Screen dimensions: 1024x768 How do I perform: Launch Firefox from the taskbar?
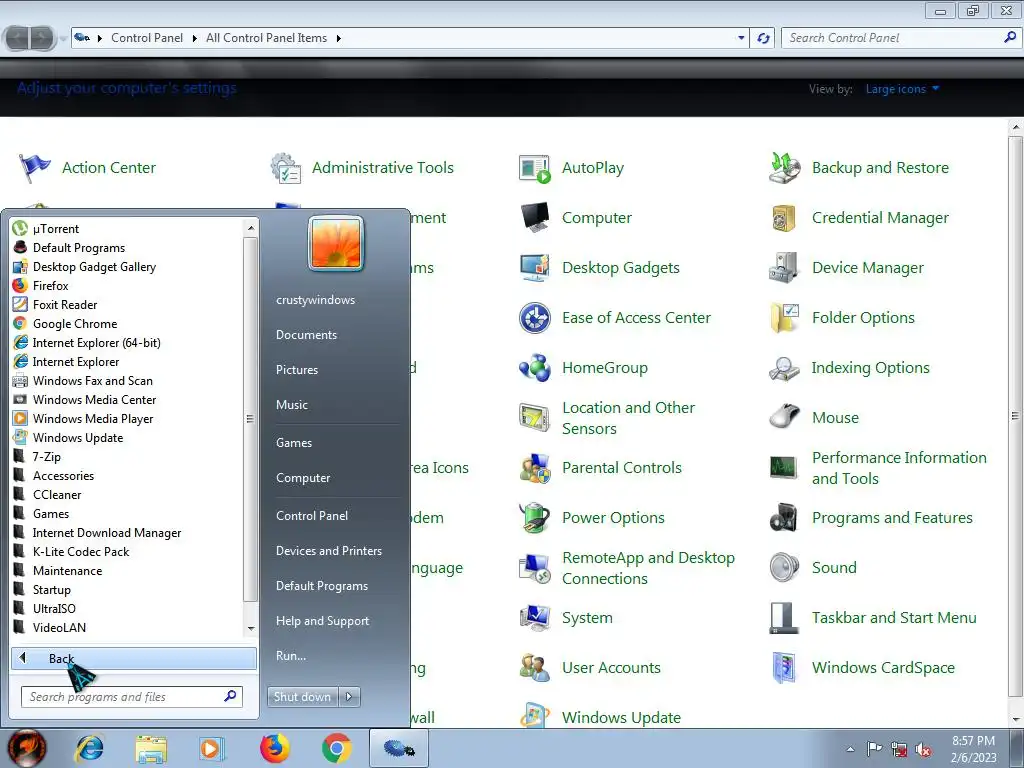point(274,748)
